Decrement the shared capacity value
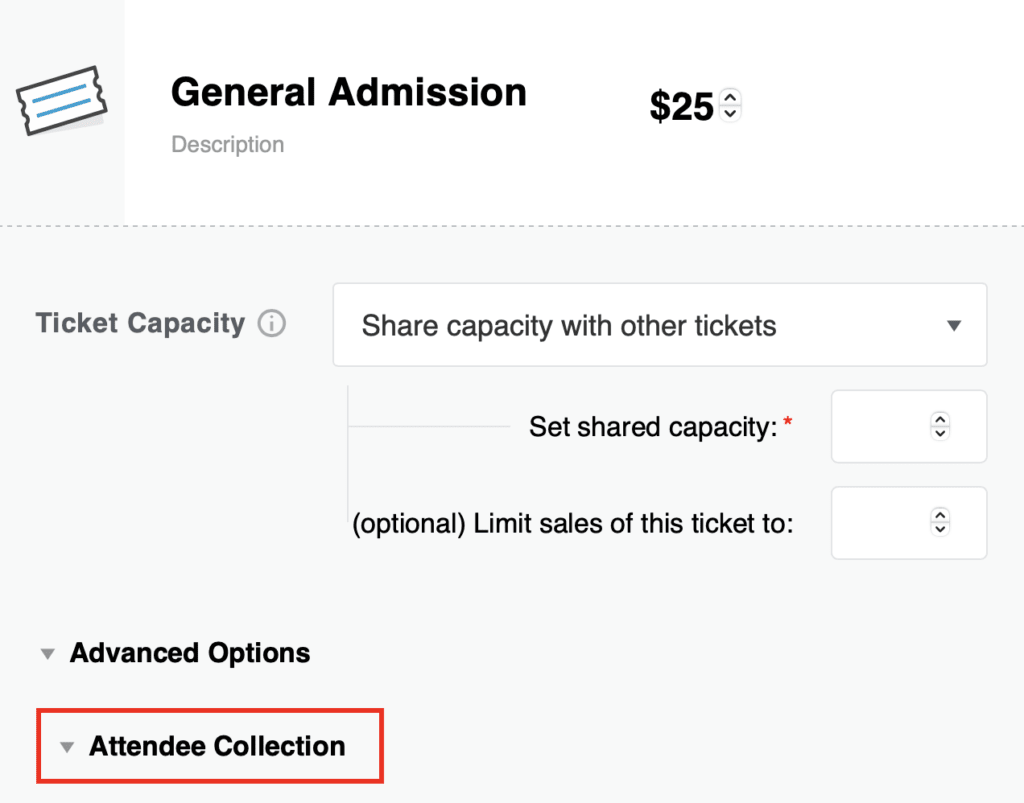The width and height of the screenshot is (1024, 803). click(940, 433)
